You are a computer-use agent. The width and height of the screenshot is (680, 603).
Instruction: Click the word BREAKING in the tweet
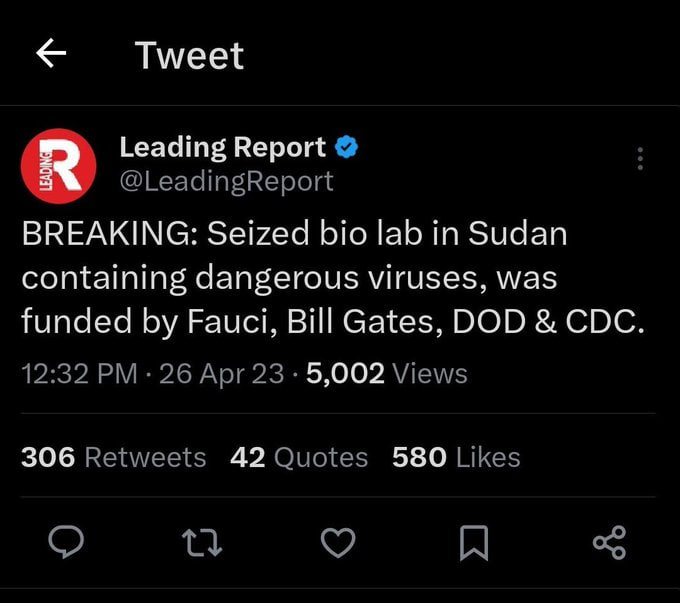tap(109, 234)
